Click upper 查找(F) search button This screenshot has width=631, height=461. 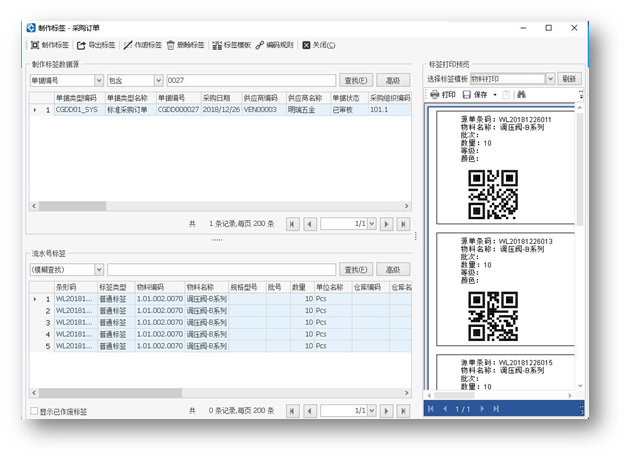[356, 80]
